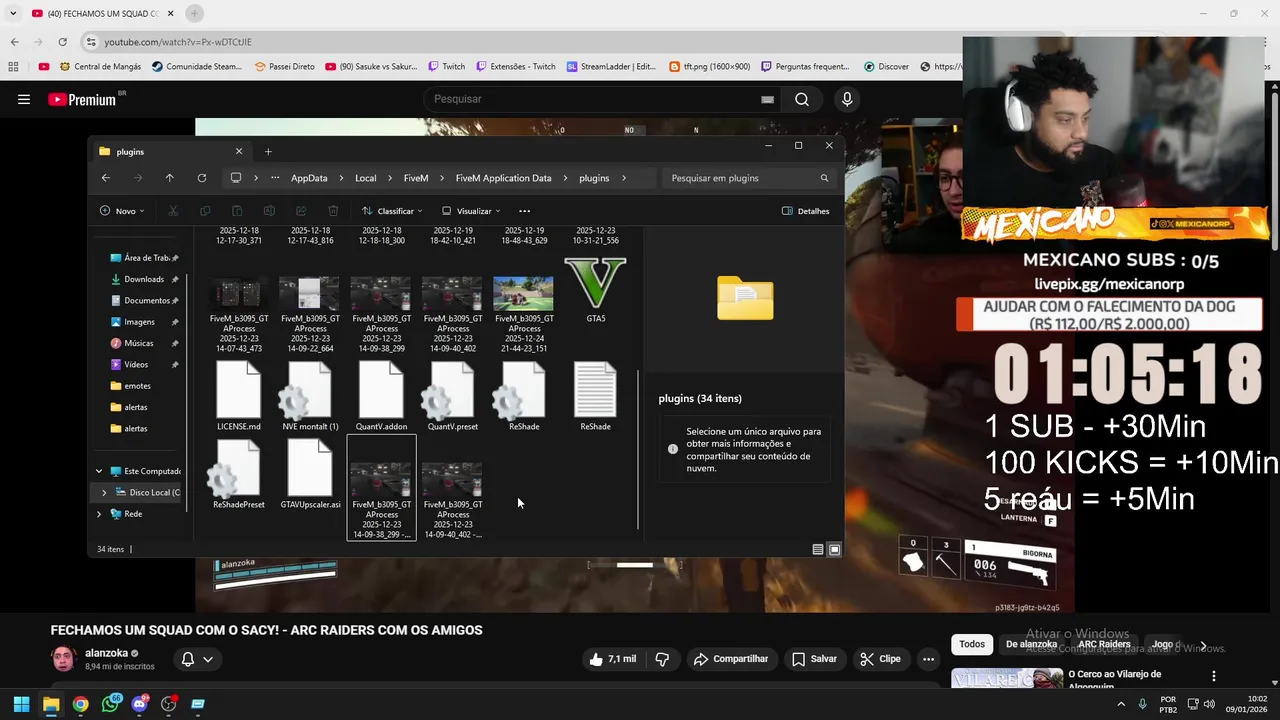Switch Explorer to details list view

click(818, 549)
